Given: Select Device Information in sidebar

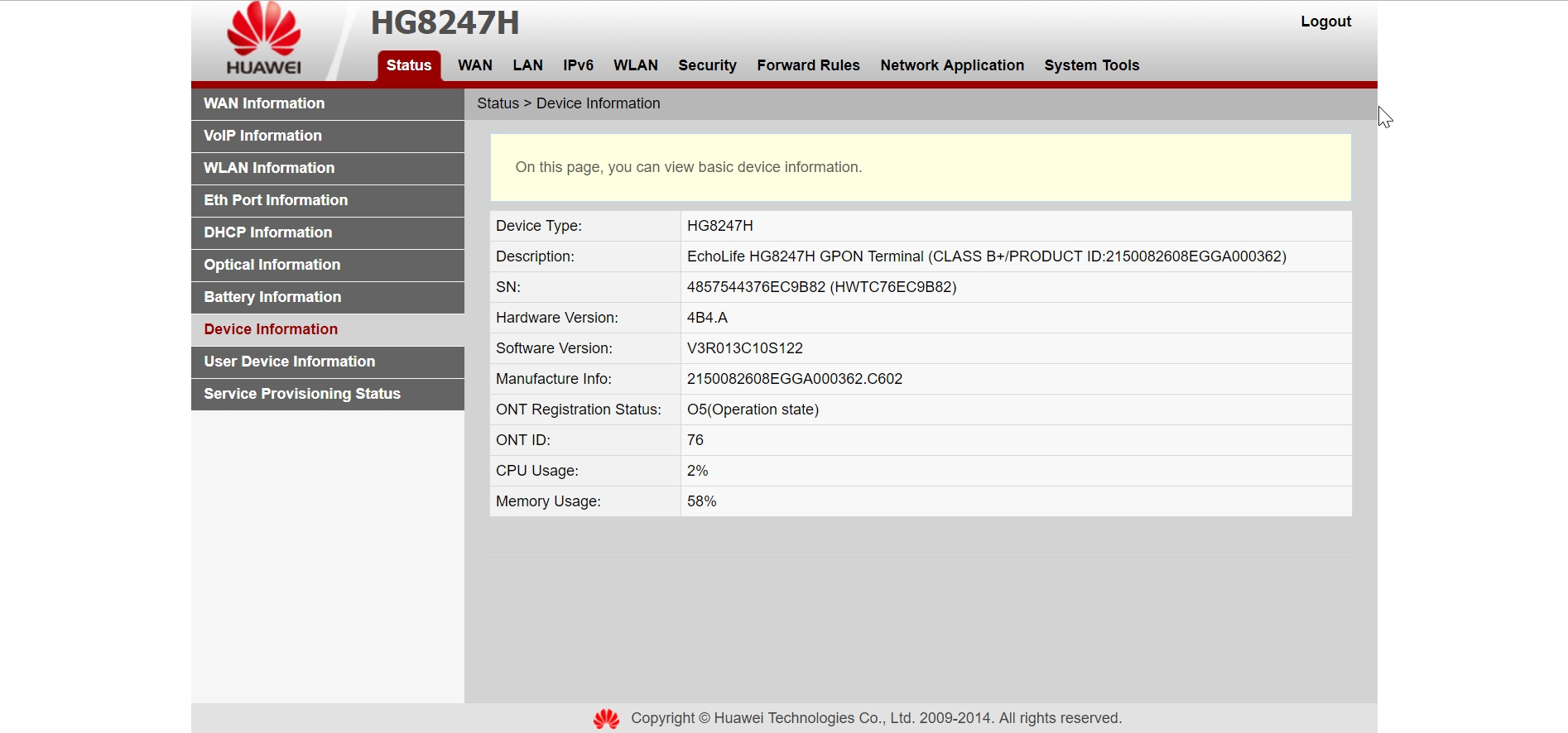Looking at the screenshot, I should [x=328, y=329].
